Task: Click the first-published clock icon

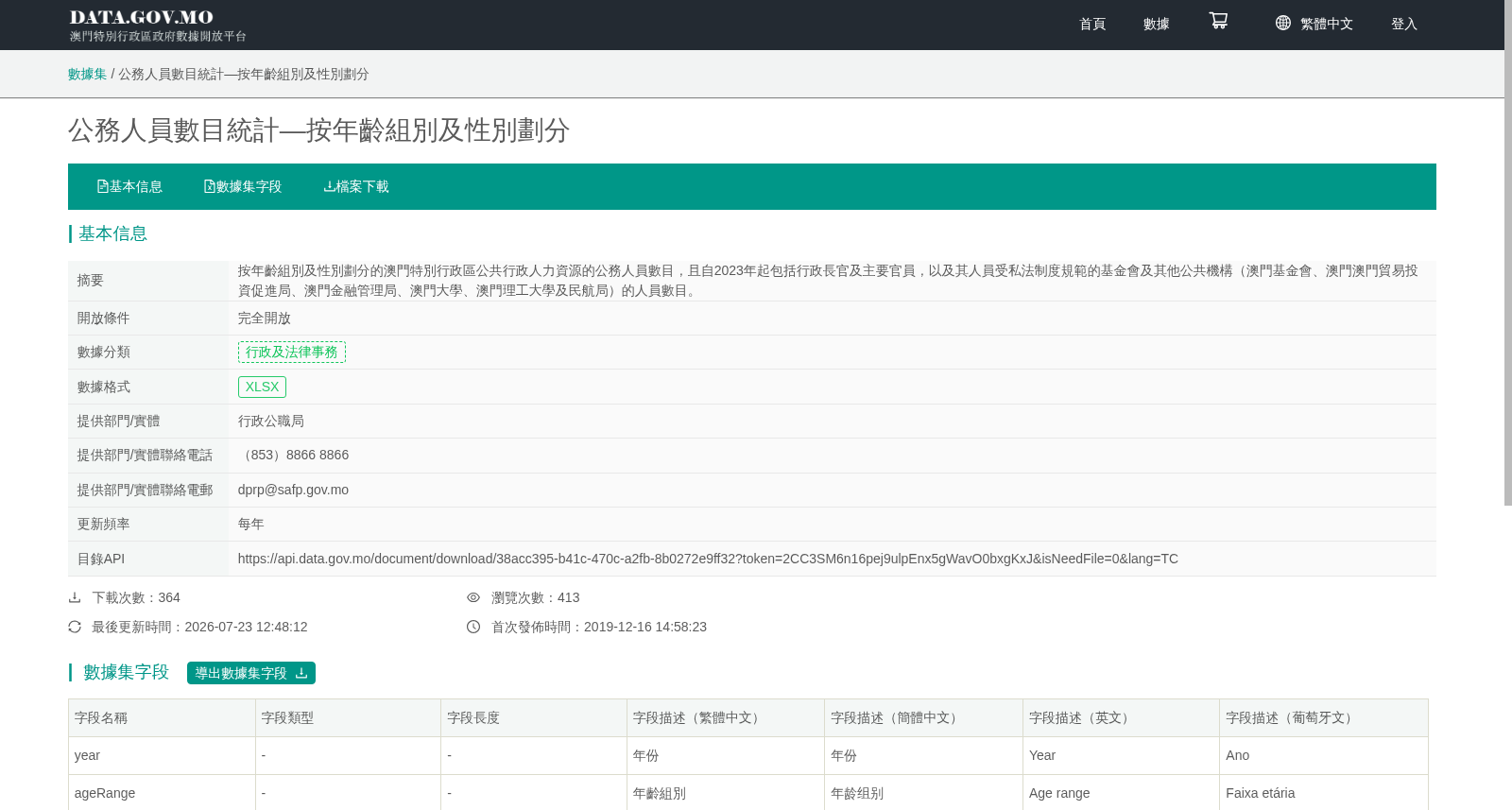Action: click(473, 627)
